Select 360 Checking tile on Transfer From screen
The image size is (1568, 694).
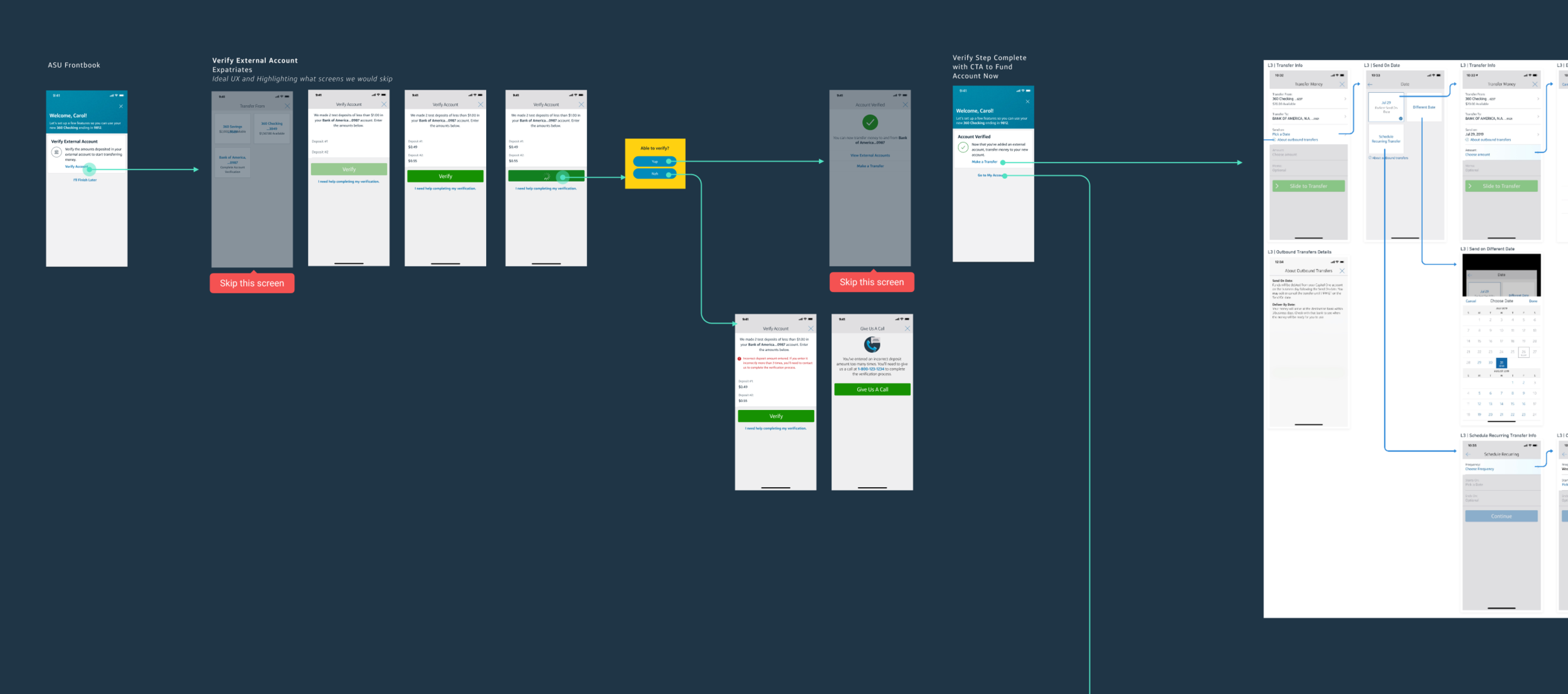tap(272, 129)
